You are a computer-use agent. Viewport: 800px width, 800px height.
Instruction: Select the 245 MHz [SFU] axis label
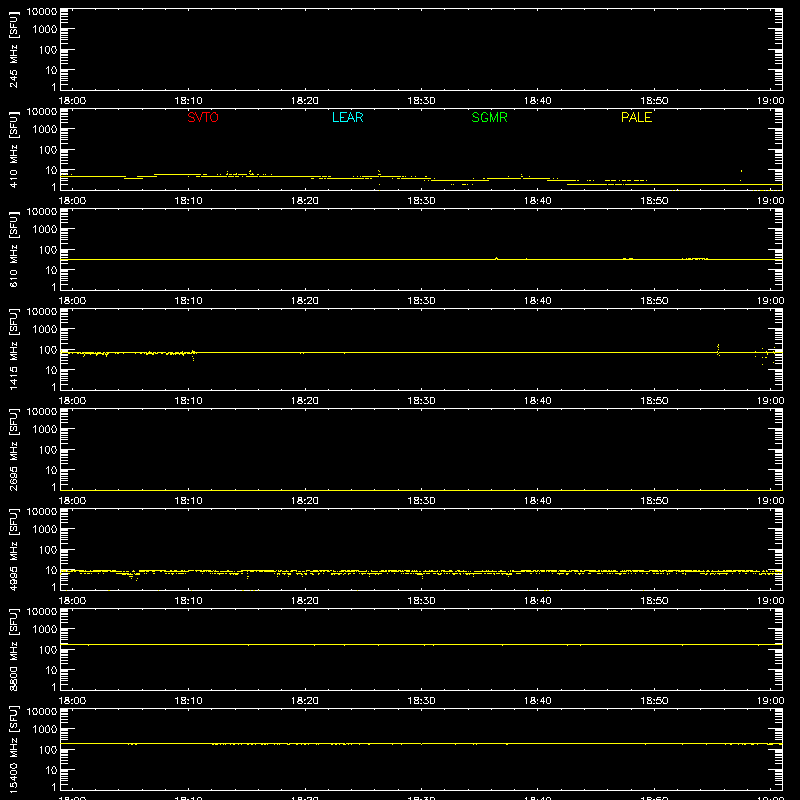(x=13, y=49)
